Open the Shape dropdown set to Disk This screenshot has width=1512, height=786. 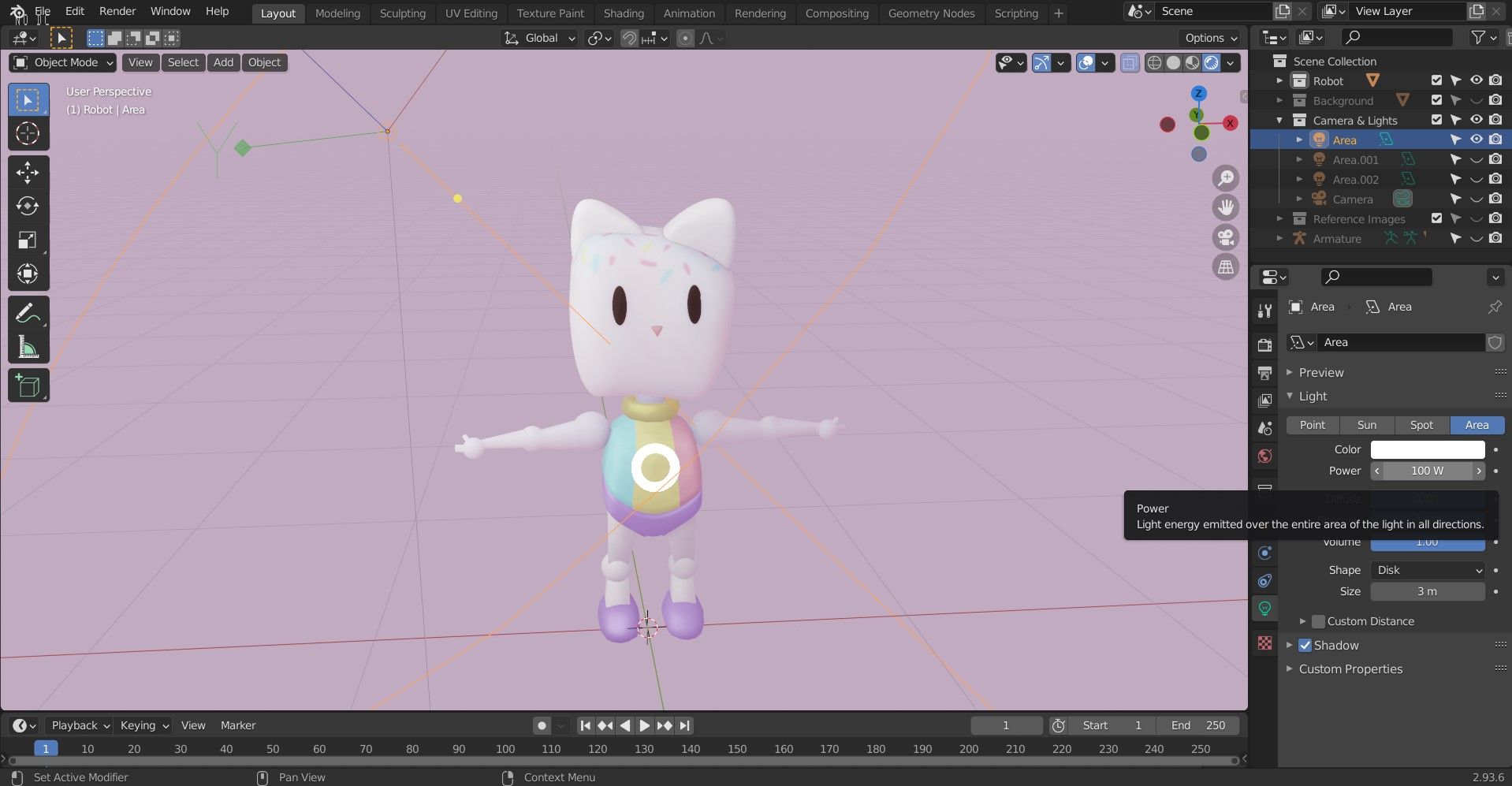point(1428,570)
